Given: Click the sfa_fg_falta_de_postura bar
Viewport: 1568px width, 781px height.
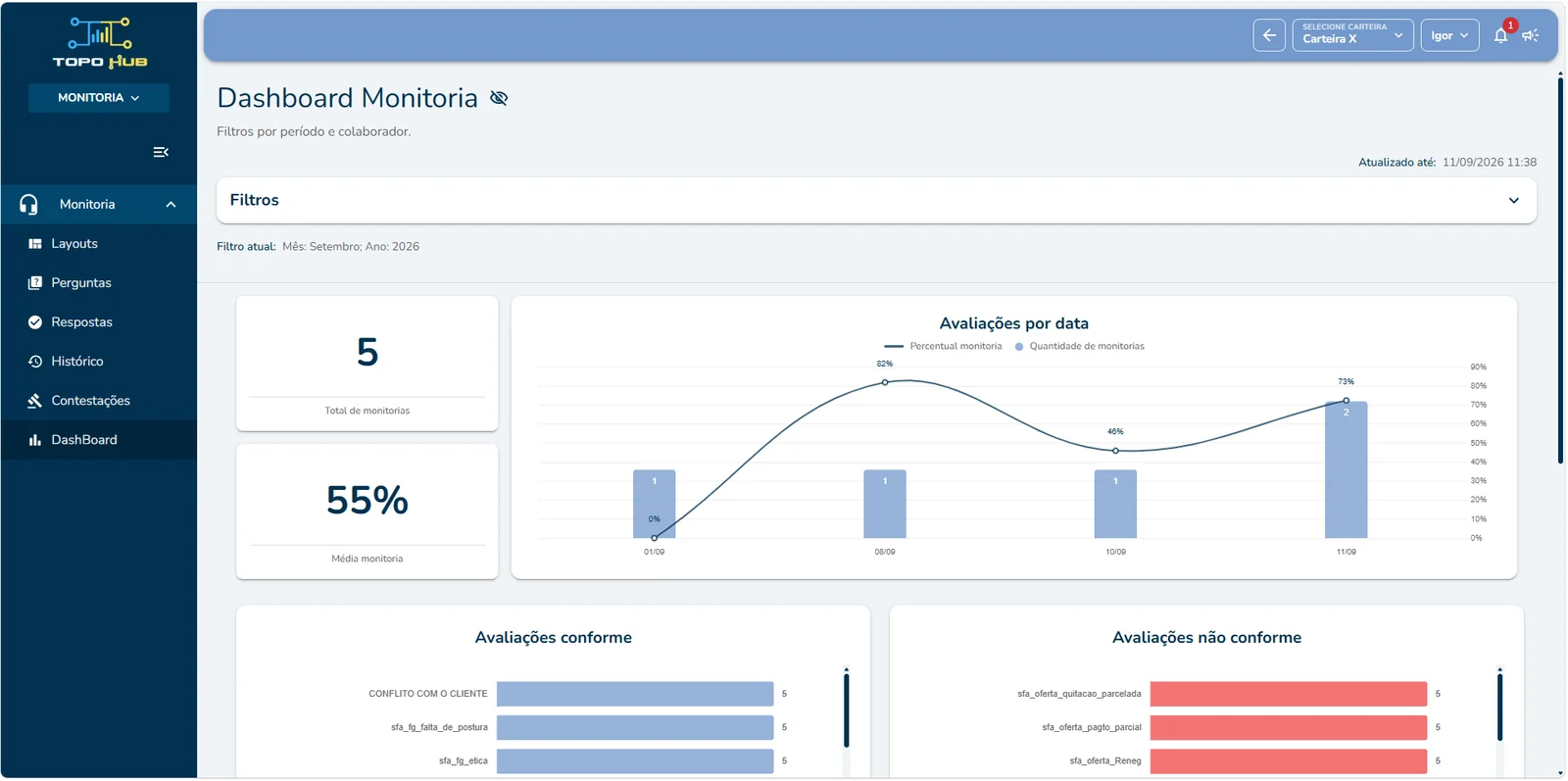Looking at the screenshot, I should point(635,727).
